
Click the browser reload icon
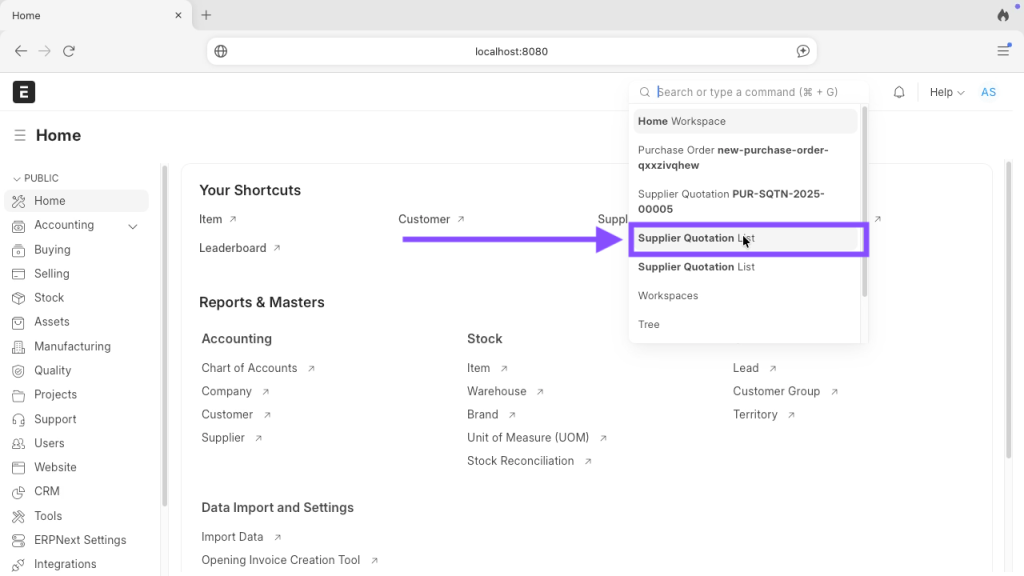click(x=69, y=51)
